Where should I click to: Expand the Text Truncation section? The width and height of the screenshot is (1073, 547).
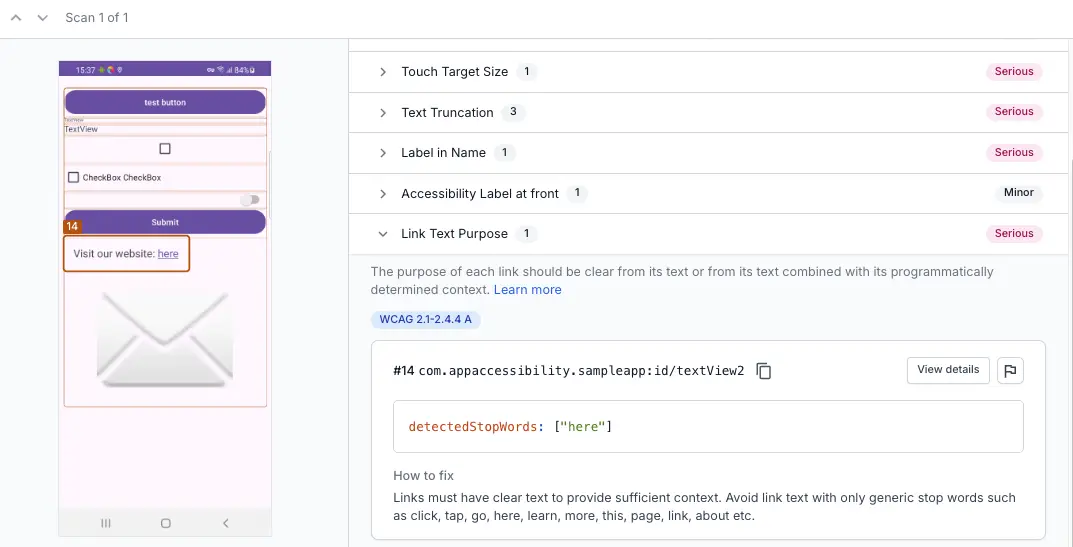(383, 113)
